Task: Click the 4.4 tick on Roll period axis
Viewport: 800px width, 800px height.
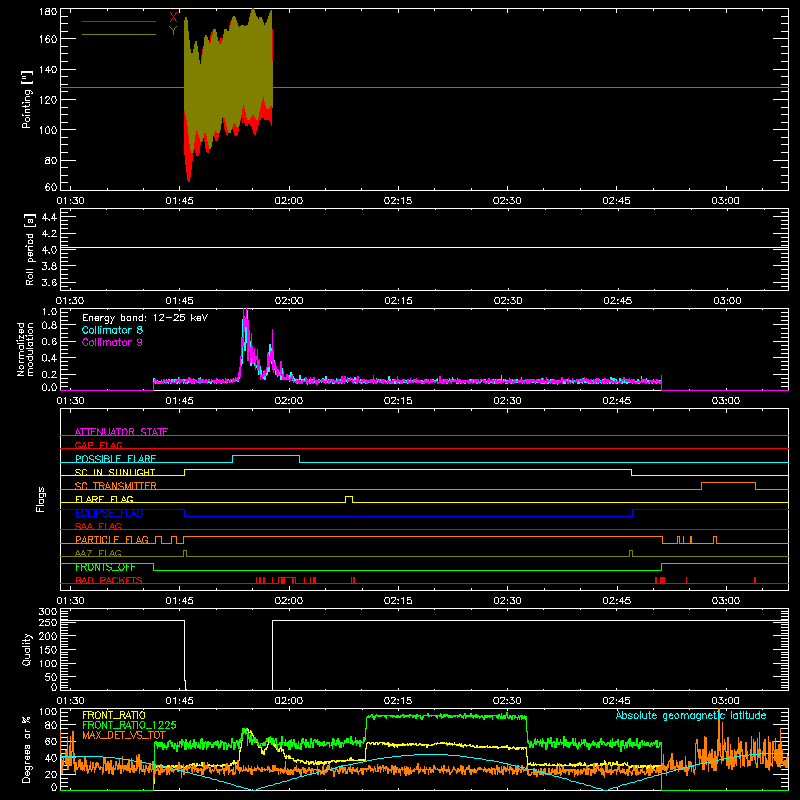Action: point(49,217)
